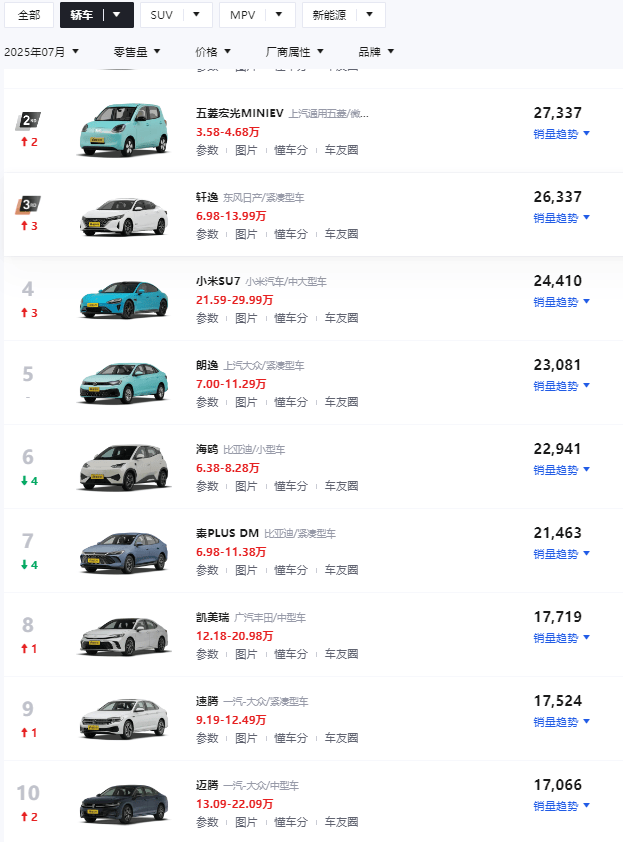Open the 厂商属性 filter dropdown
623x842 pixels.
click(x=294, y=52)
